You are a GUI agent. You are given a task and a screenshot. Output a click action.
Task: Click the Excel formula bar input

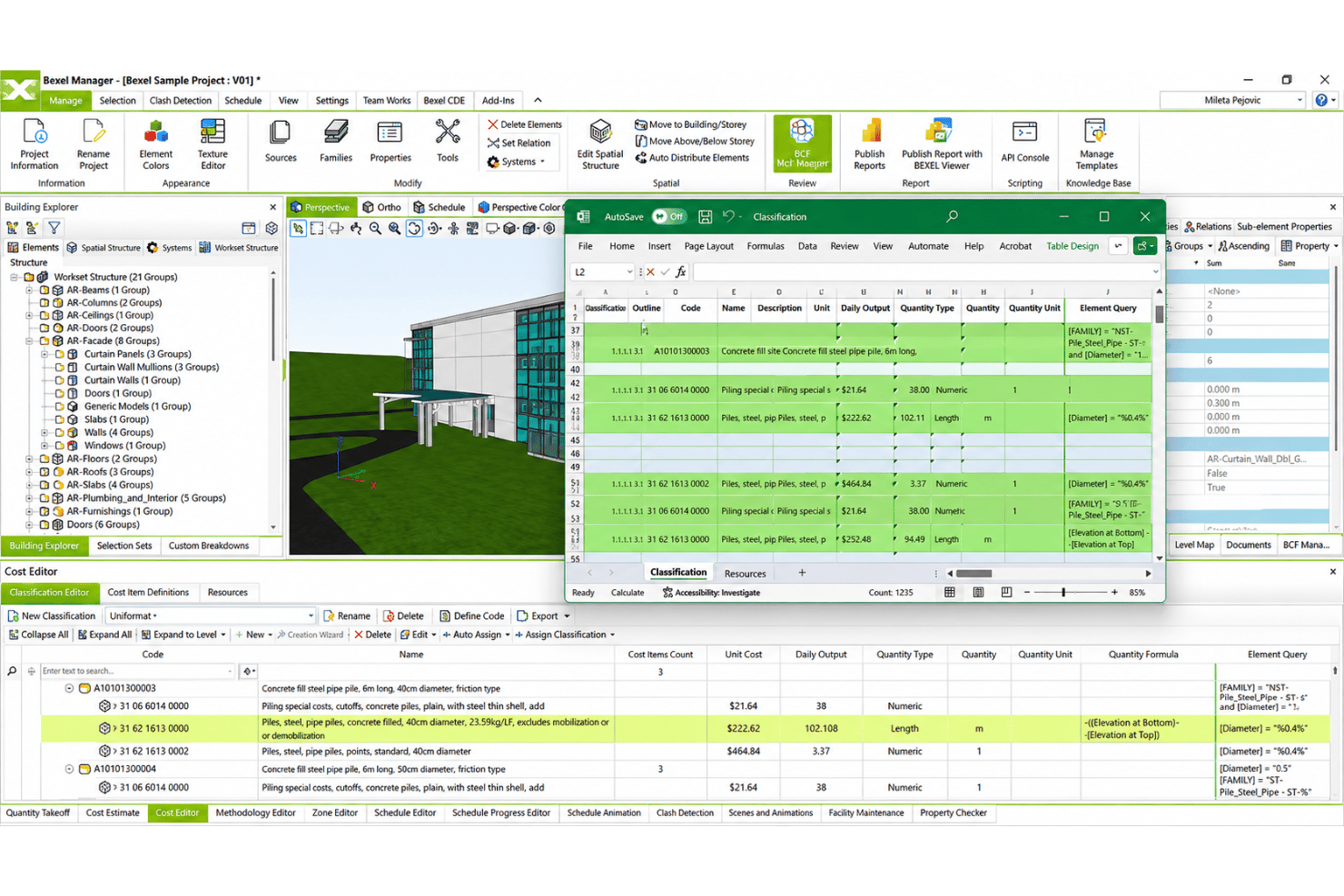click(x=924, y=272)
